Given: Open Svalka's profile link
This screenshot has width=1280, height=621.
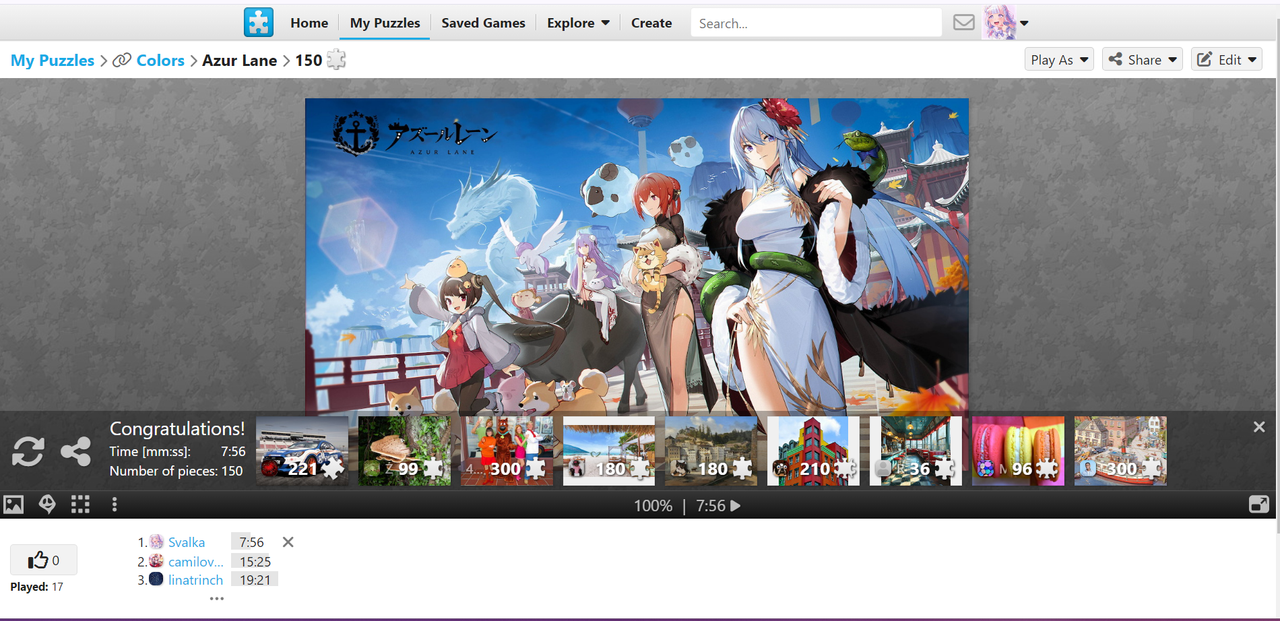Looking at the screenshot, I should (x=186, y=542).
